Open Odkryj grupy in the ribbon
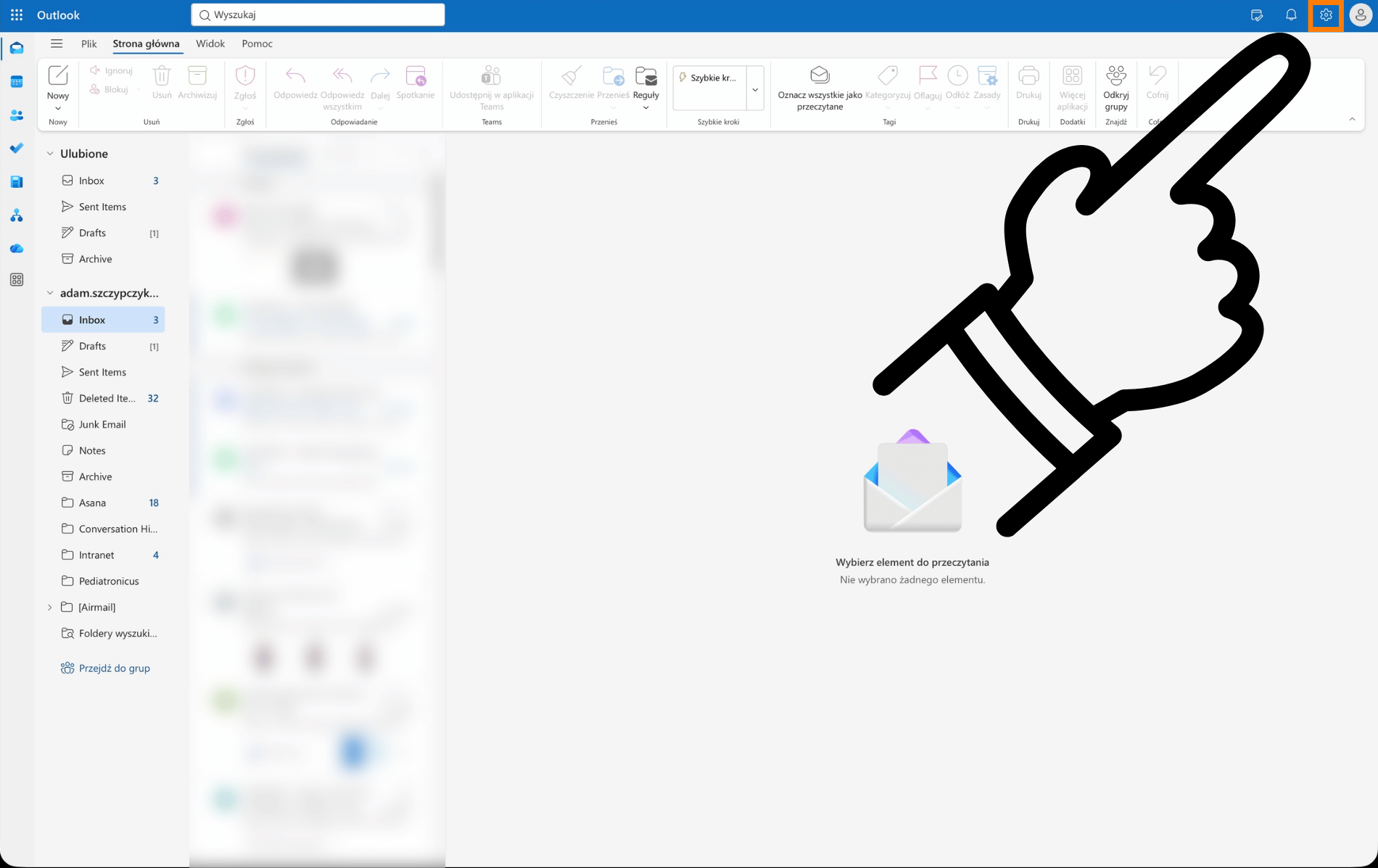 coord(1116,88)
